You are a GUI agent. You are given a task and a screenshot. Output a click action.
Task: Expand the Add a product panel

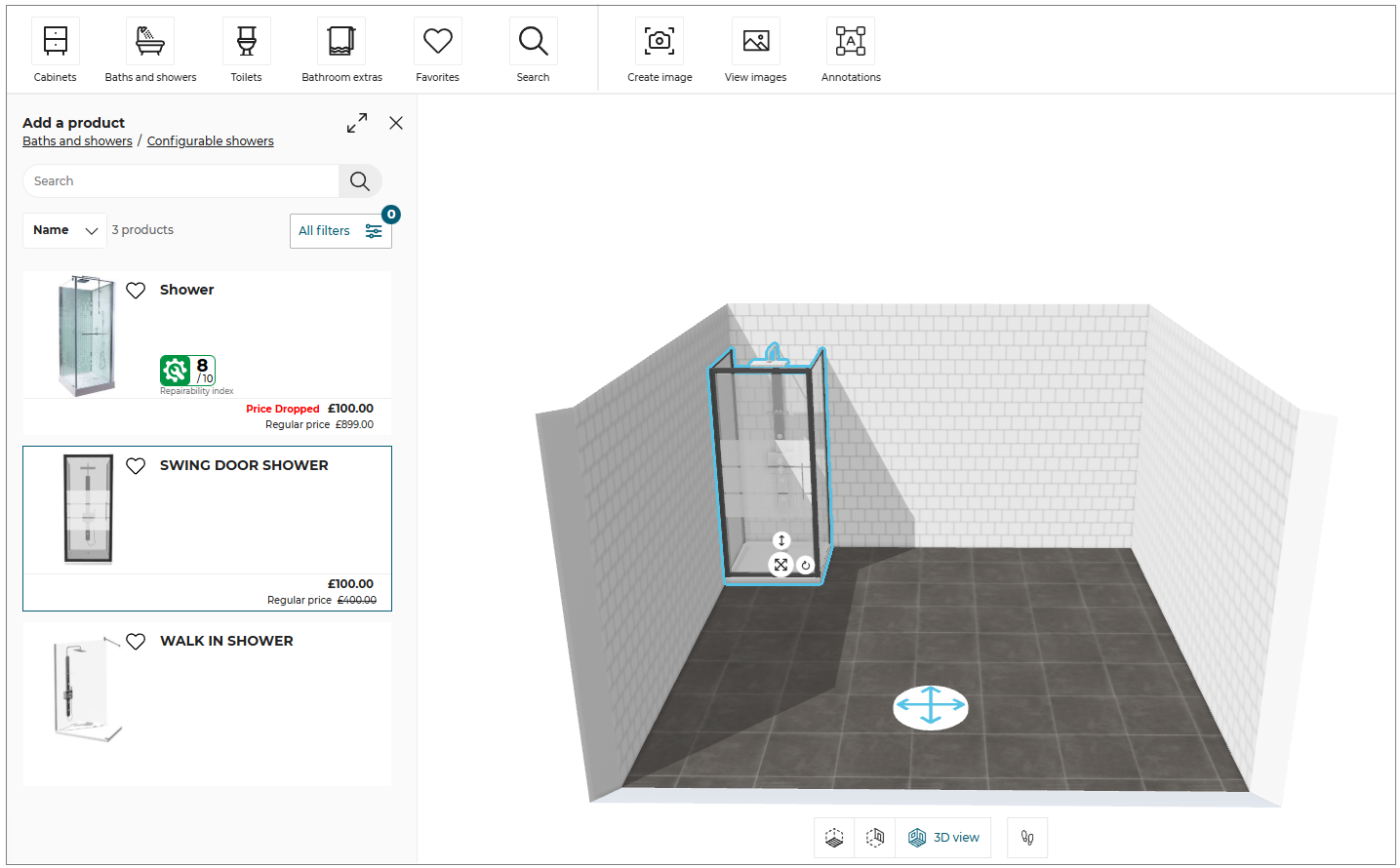357,123
